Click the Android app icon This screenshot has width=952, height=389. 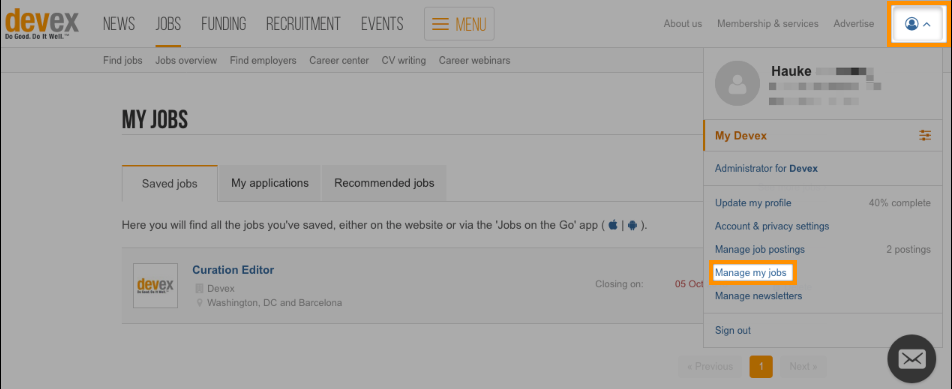(633, 225)
